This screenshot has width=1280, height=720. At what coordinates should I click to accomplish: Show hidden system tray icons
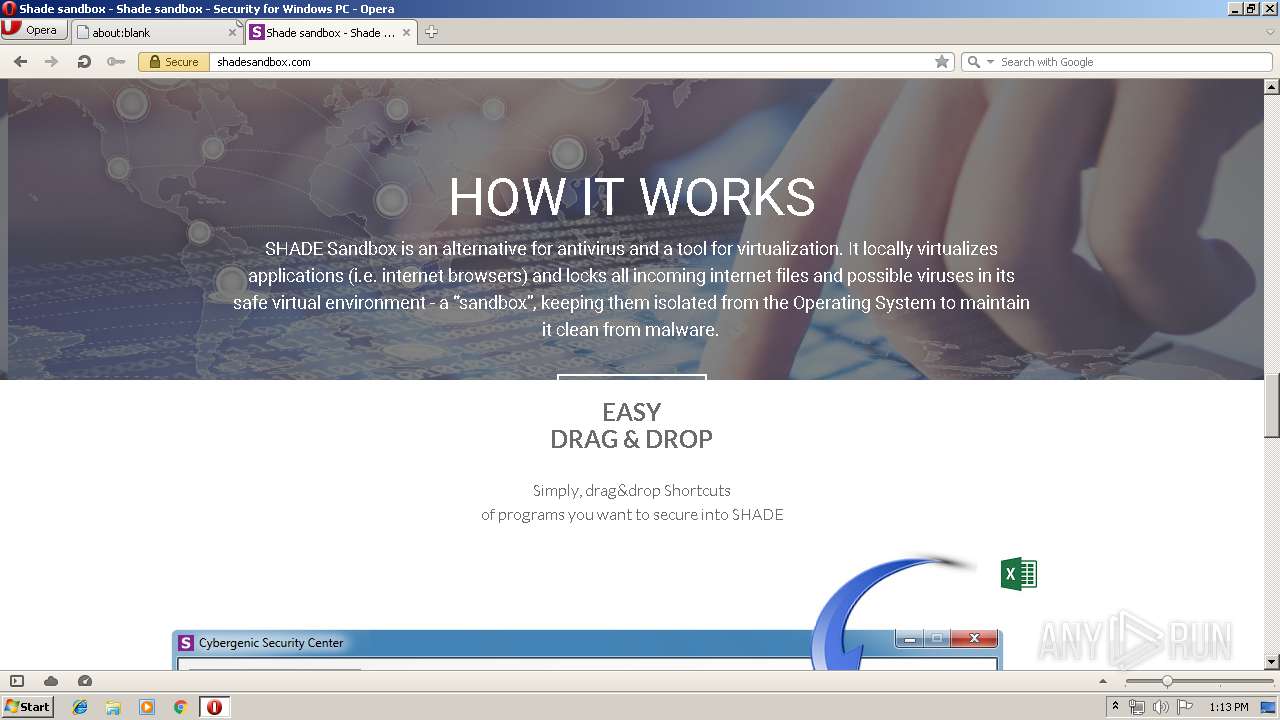pos(1115,707)
